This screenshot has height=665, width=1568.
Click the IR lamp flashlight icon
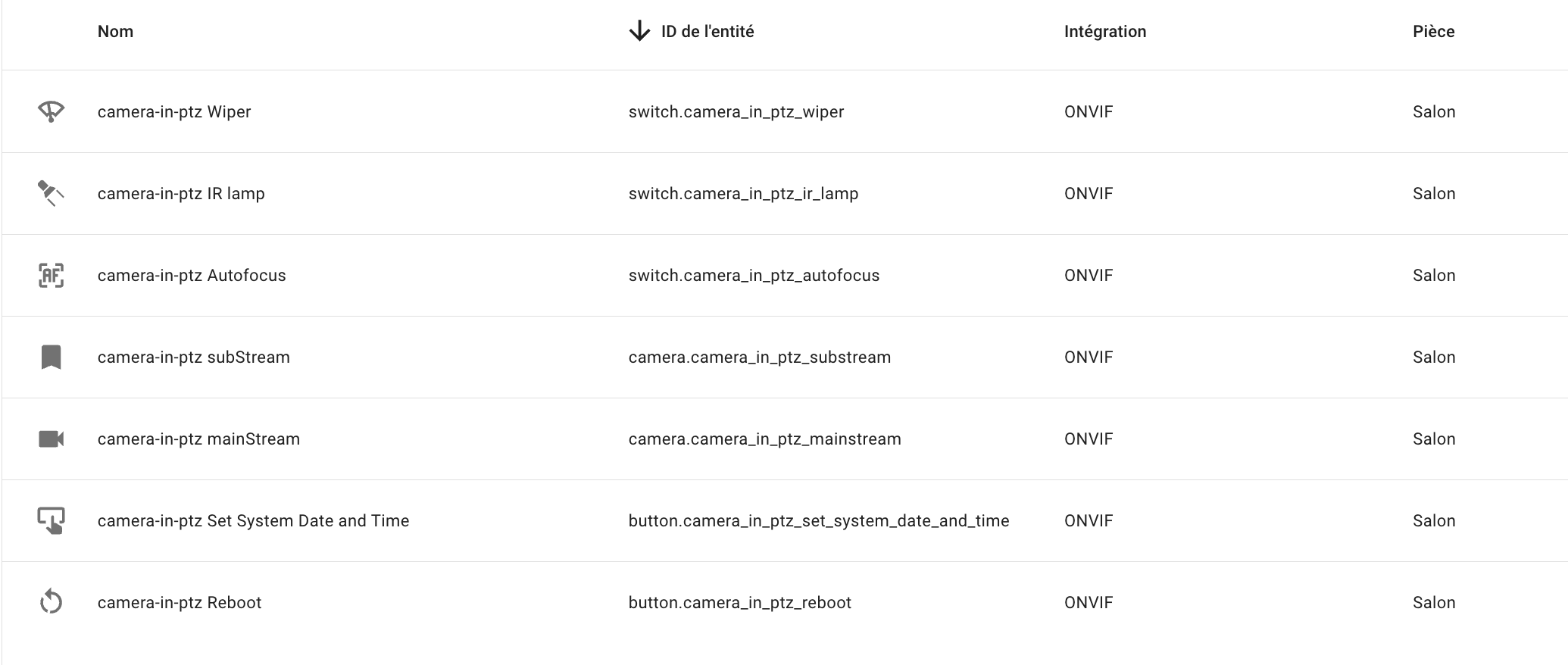coord(51,193)
